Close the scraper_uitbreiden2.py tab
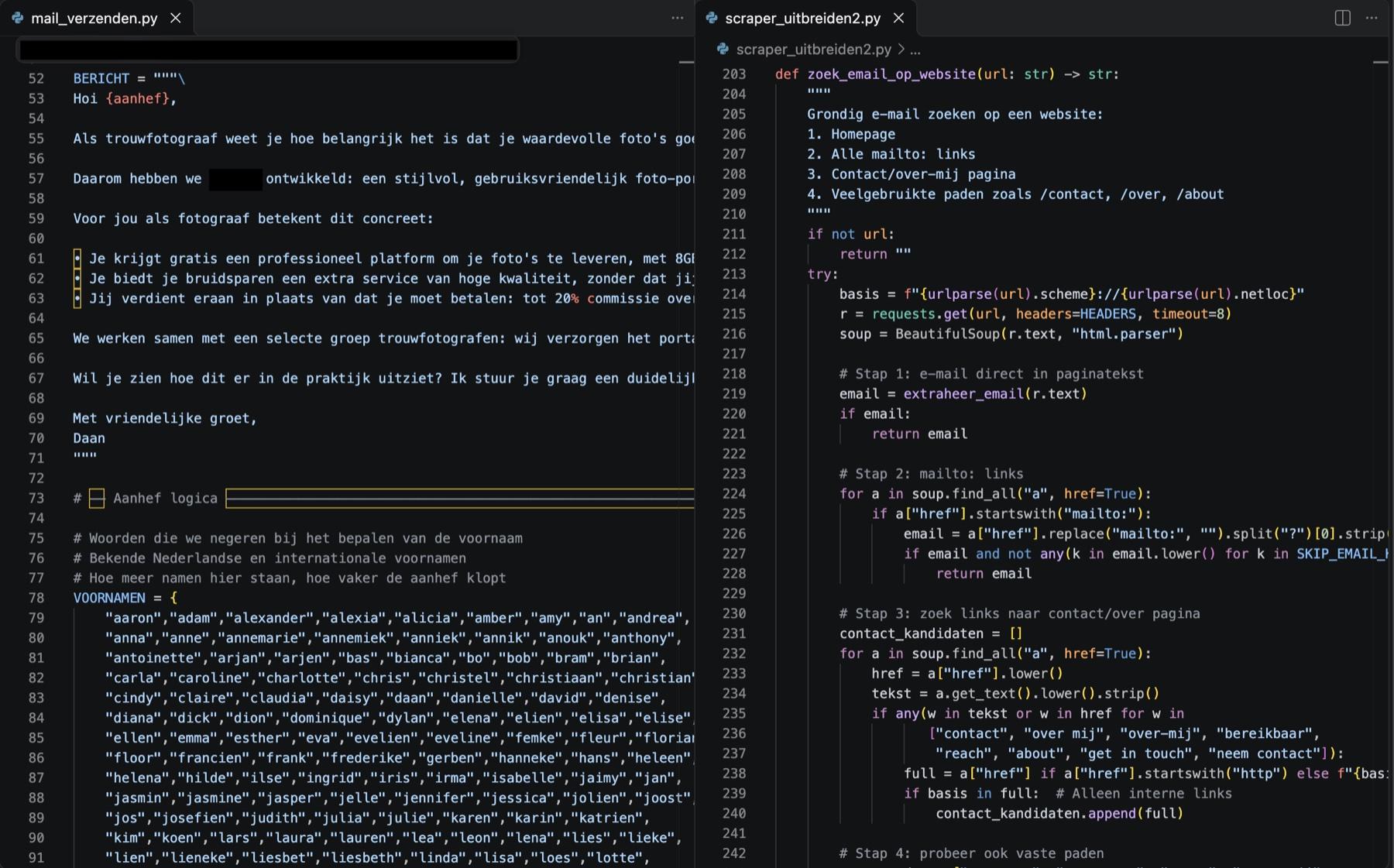The image size is (1394, 868). 898,18
